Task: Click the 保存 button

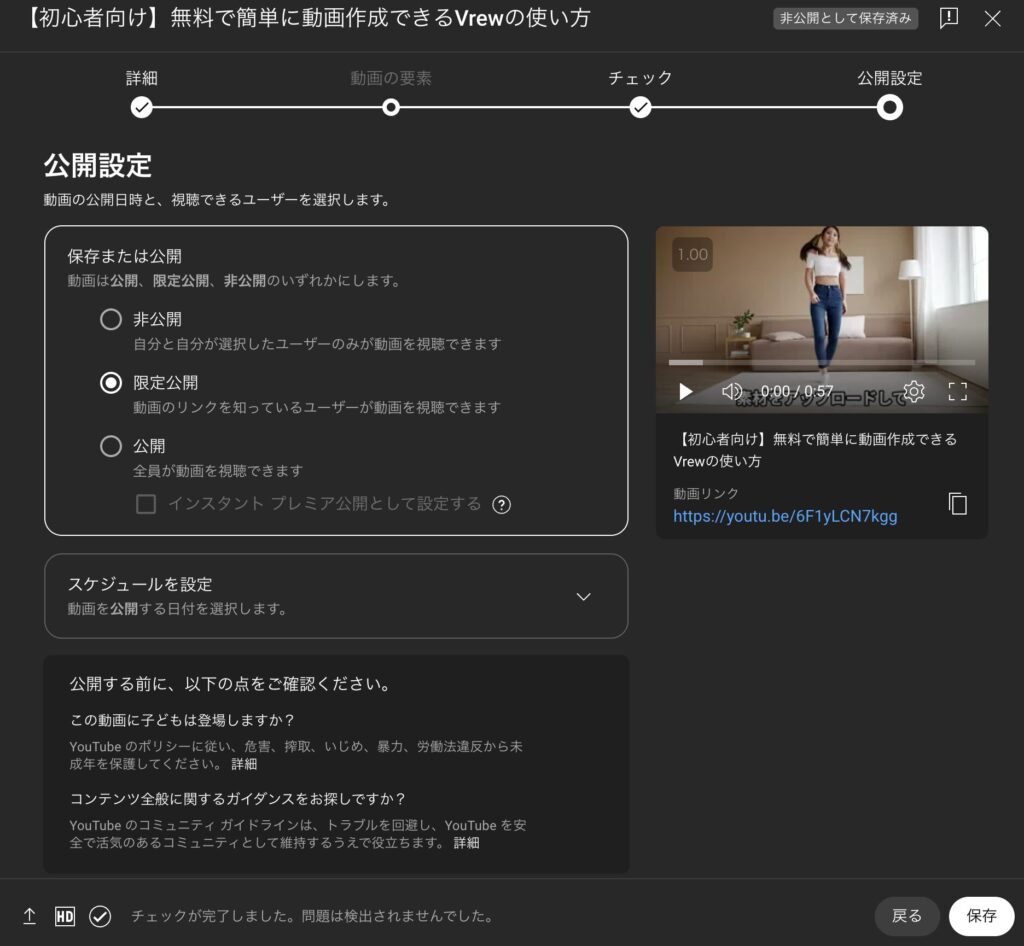Action: 981,915
